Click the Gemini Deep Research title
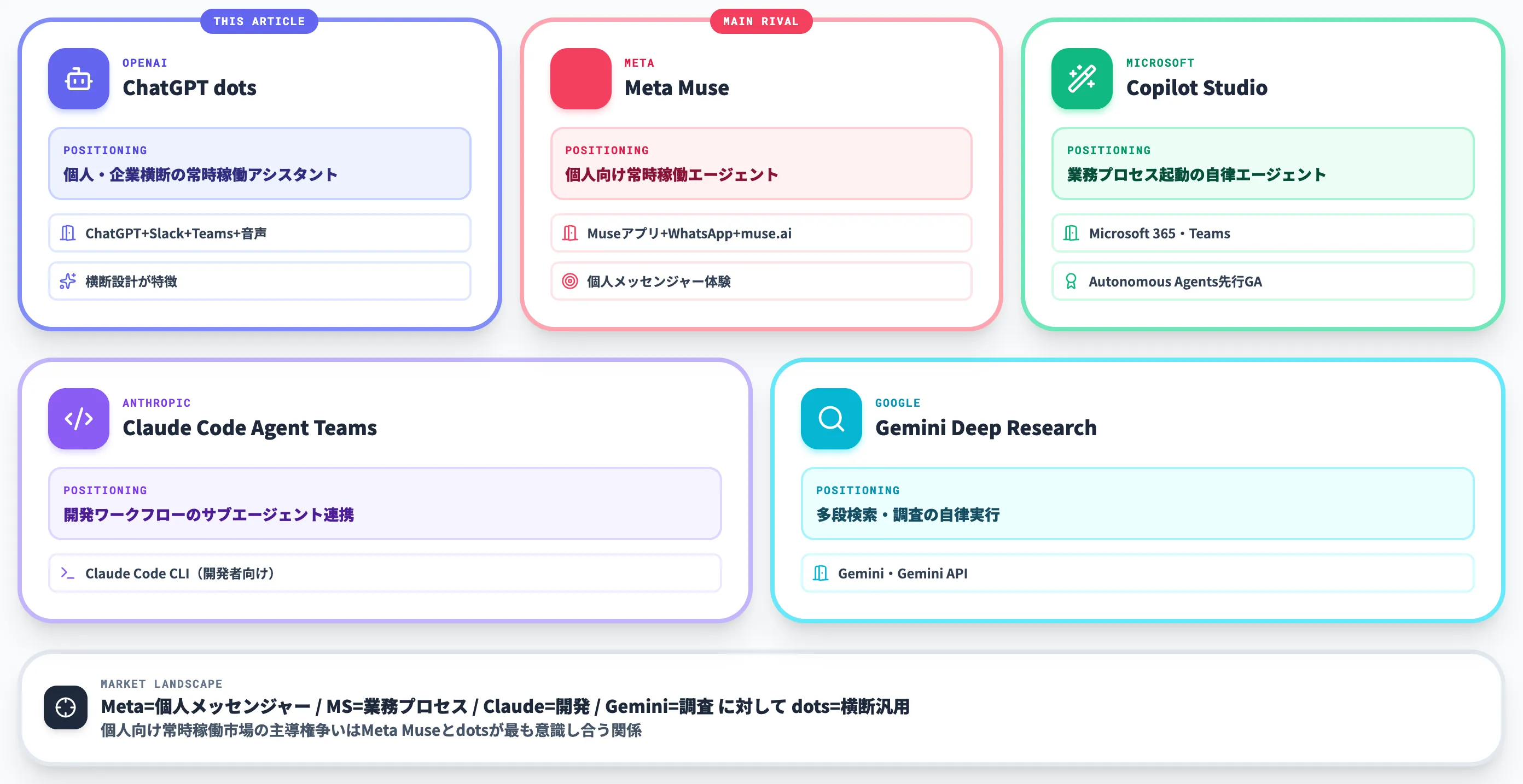 coord(986,427)
